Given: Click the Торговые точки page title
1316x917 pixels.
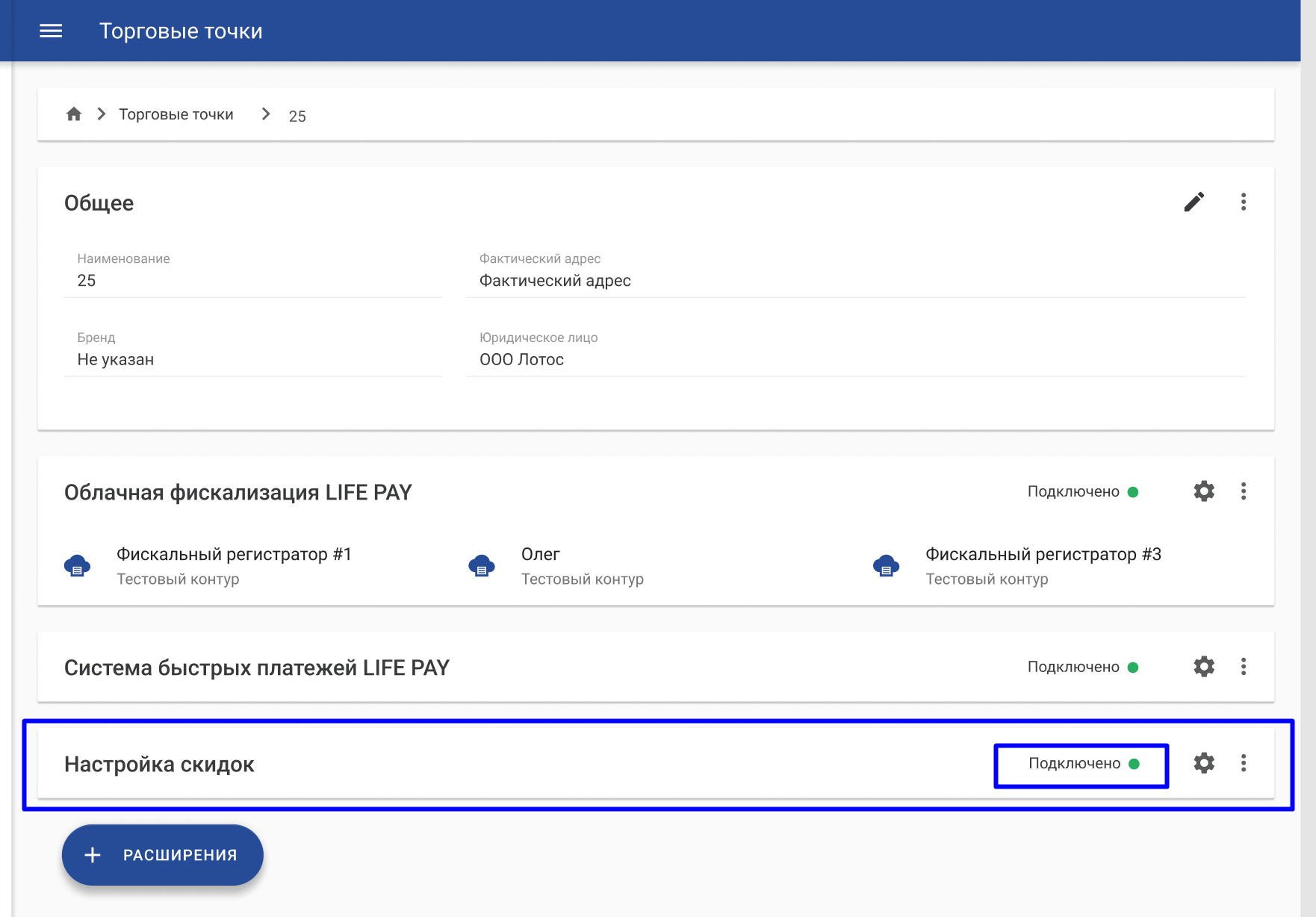Looking at the screenshot, I should [181, 31].
